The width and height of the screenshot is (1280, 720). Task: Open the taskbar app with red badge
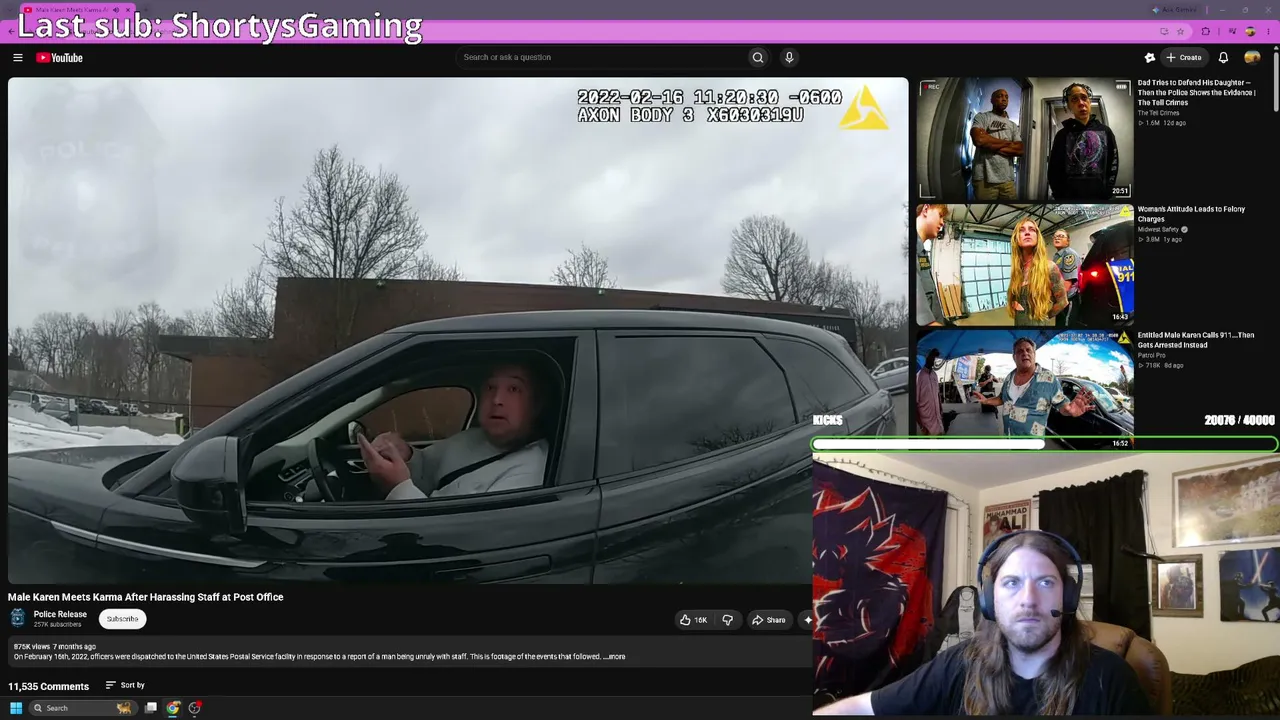(195, 708)
